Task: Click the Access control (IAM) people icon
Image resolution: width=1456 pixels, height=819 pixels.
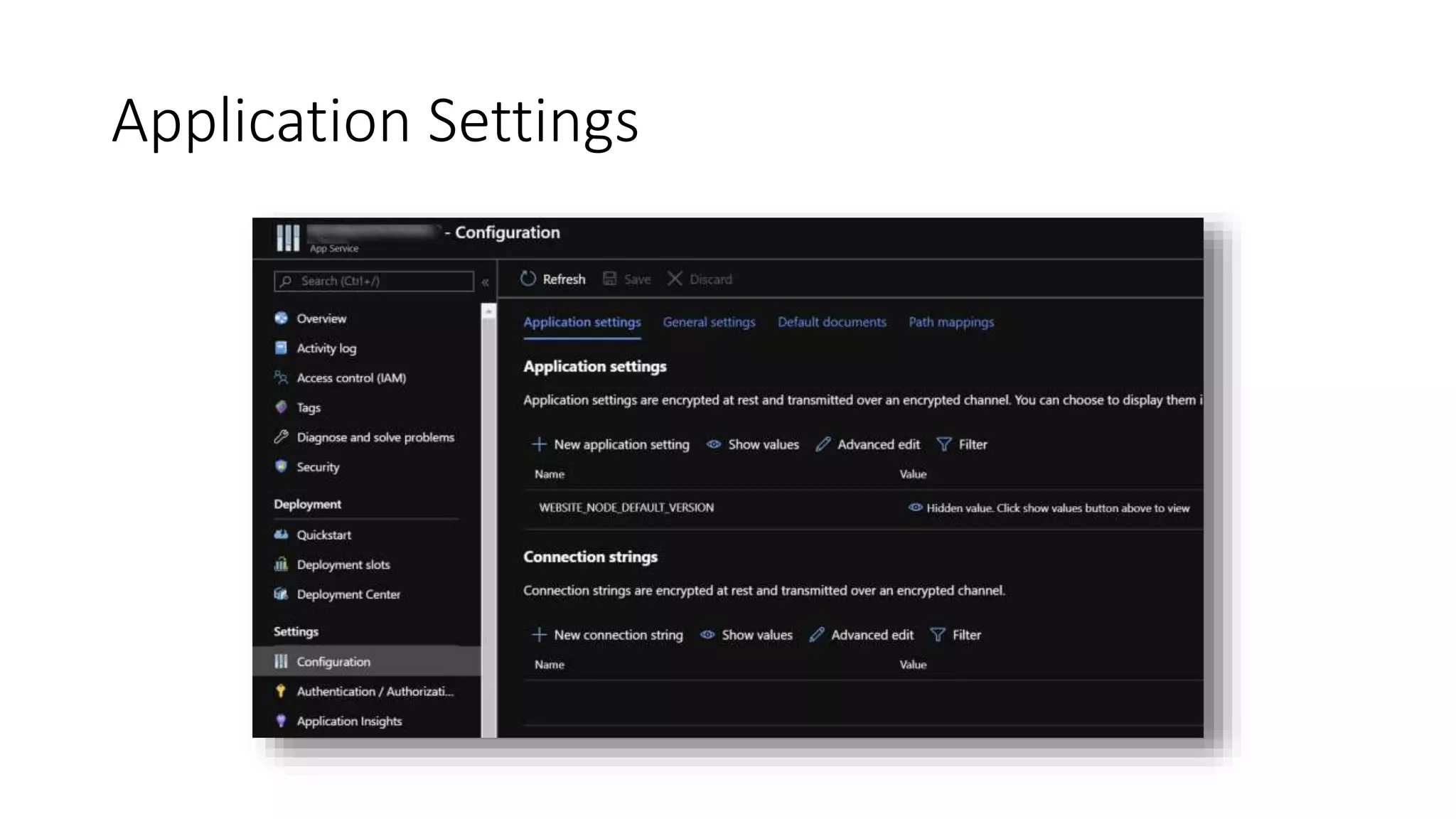Action: click(x=281, y=378)
